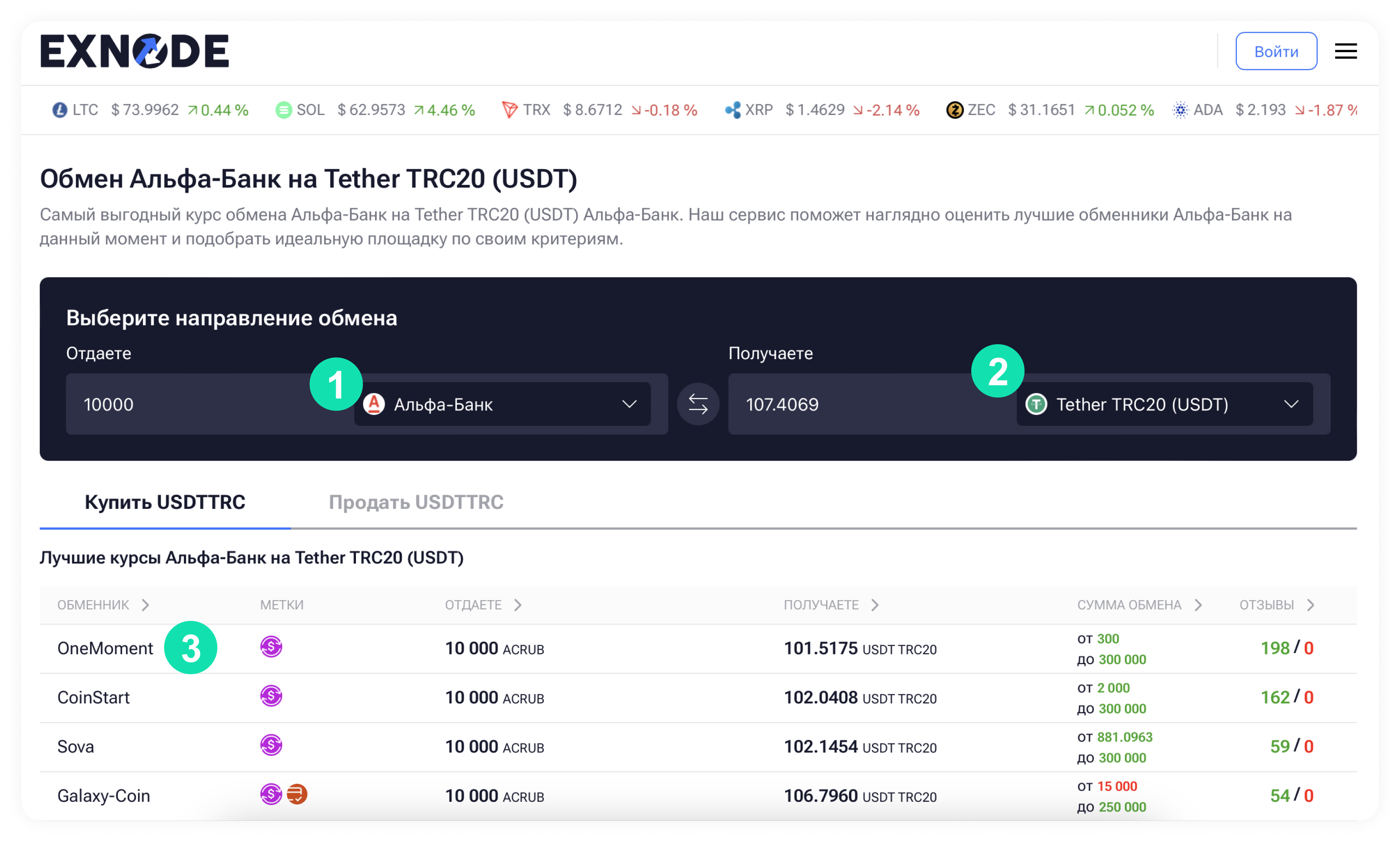Click CoinStart reviews count 162 / 0
1400x842 pixels.
point(1287,697)
